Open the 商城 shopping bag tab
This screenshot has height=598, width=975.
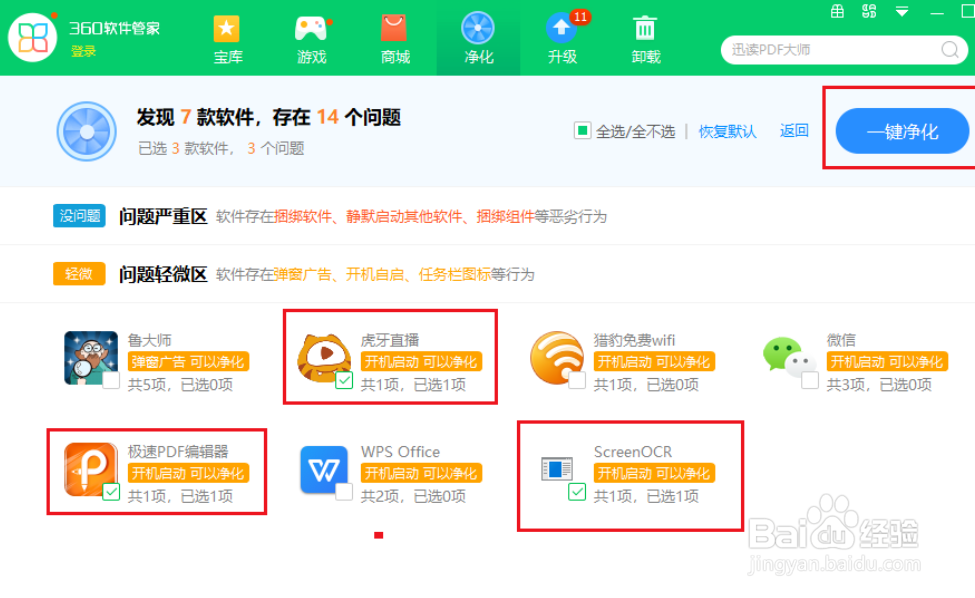[395, 40]
